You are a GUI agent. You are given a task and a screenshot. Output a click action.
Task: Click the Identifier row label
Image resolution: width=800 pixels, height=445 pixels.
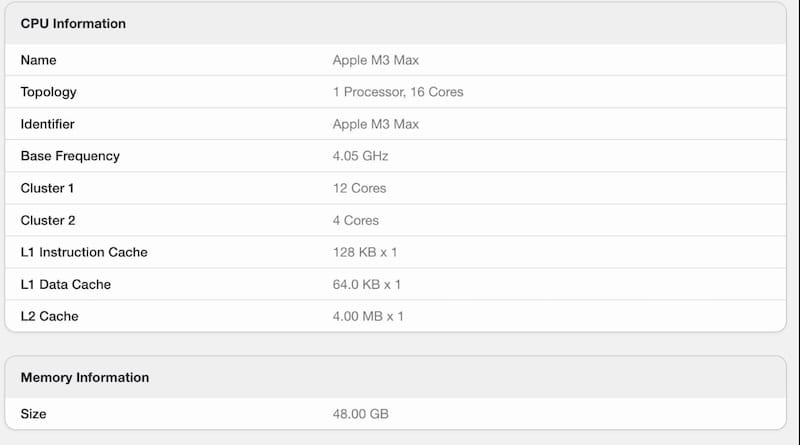[47, 124]
